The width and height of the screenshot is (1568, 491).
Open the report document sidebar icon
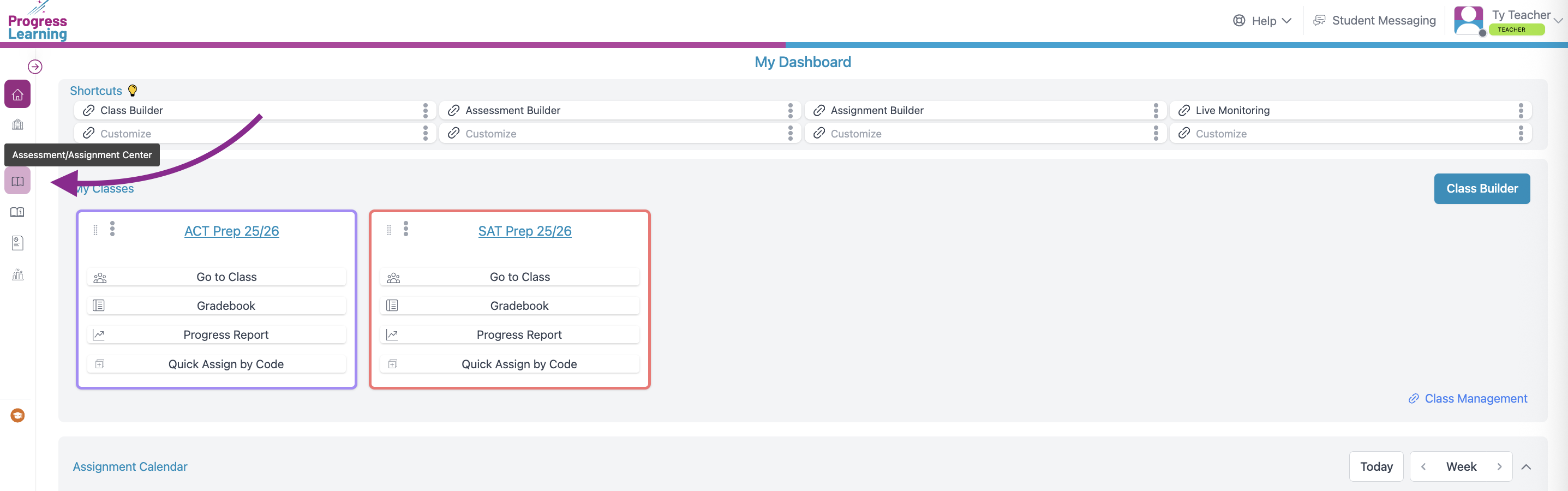click(x=17, y=243)
